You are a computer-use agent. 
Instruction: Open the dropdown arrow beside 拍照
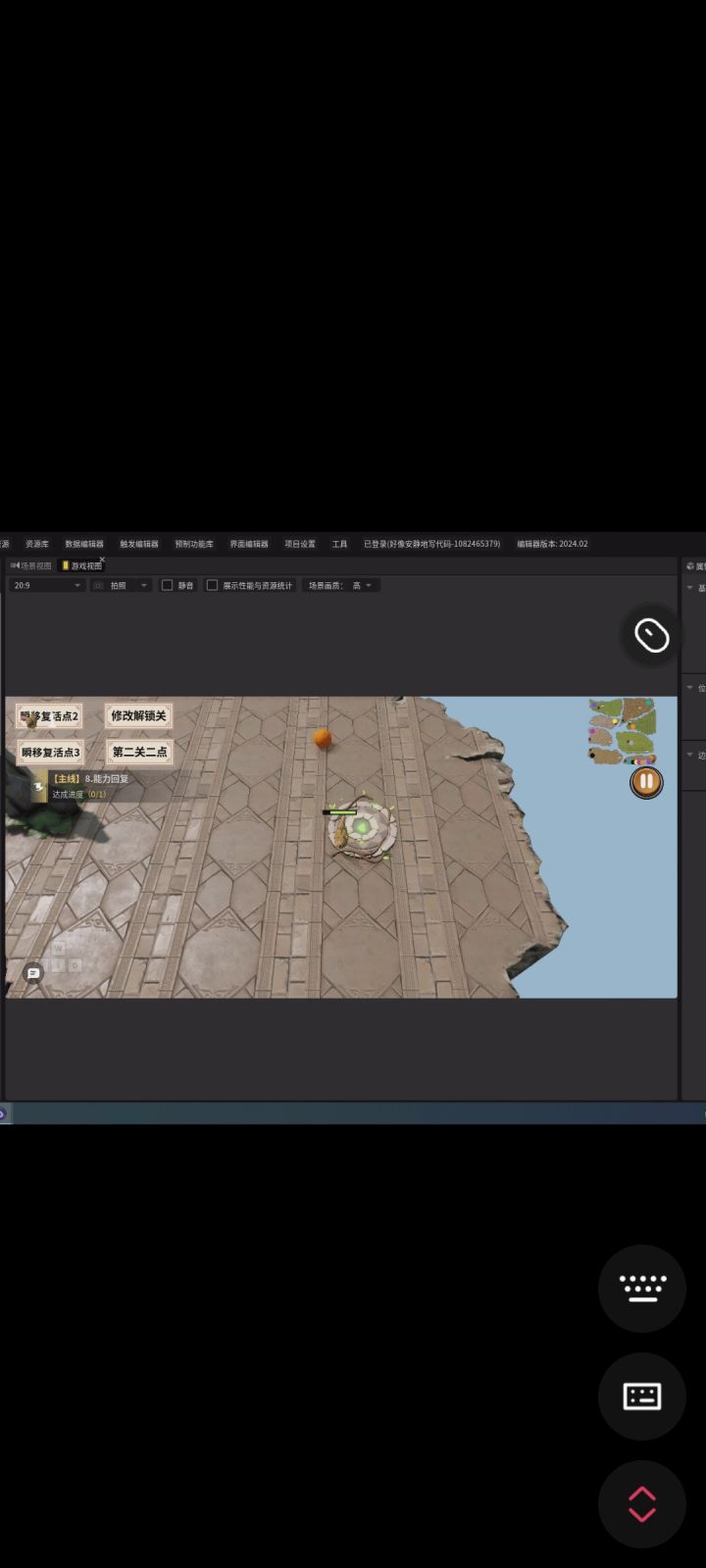tap(143, 585)
